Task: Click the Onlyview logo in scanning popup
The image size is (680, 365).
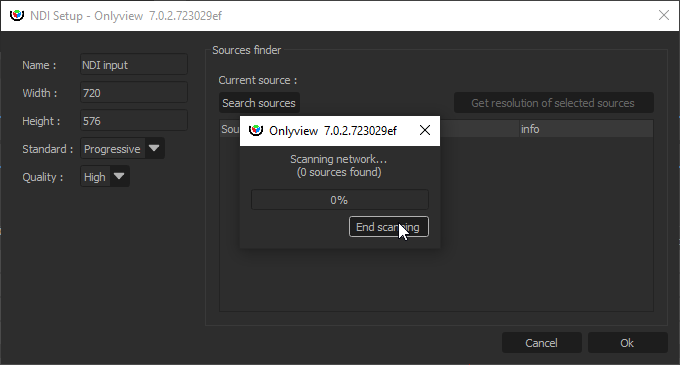Action: click(x=256, y=130)
